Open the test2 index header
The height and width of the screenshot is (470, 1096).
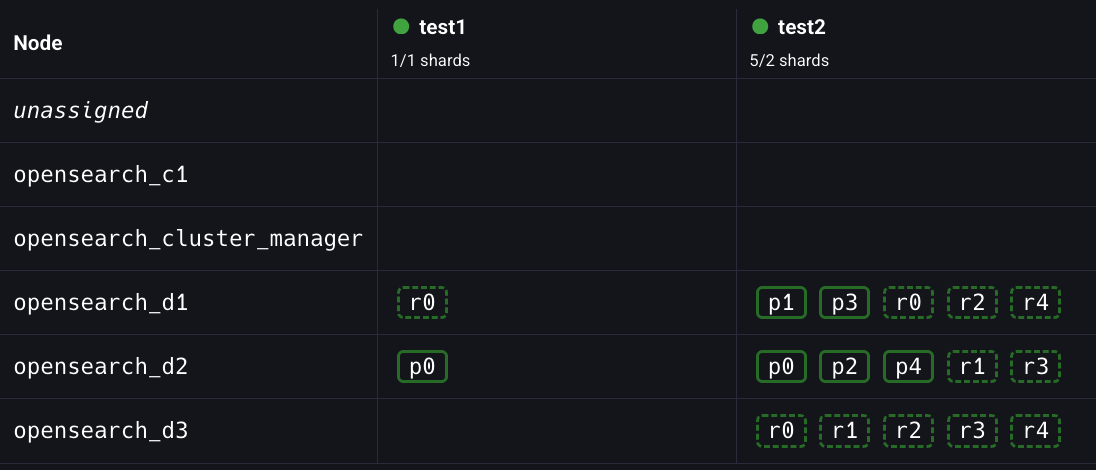[x=803, y=27]
